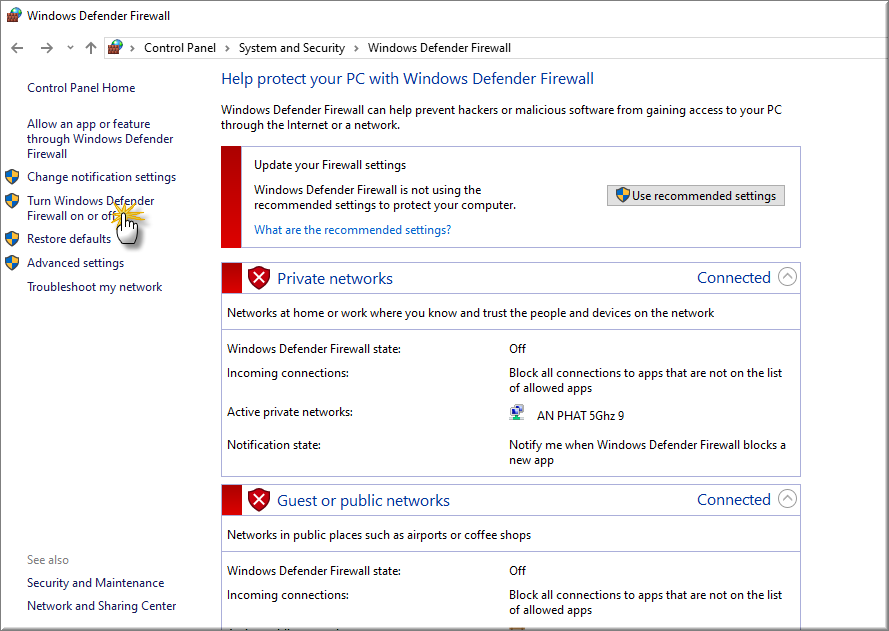Click Help protect your PC heading
The image size is (889, 631).
(408, 79)
